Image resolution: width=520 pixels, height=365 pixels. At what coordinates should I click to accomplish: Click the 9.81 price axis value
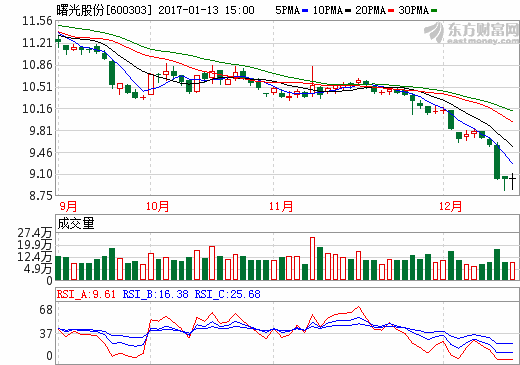click(41, 131)
